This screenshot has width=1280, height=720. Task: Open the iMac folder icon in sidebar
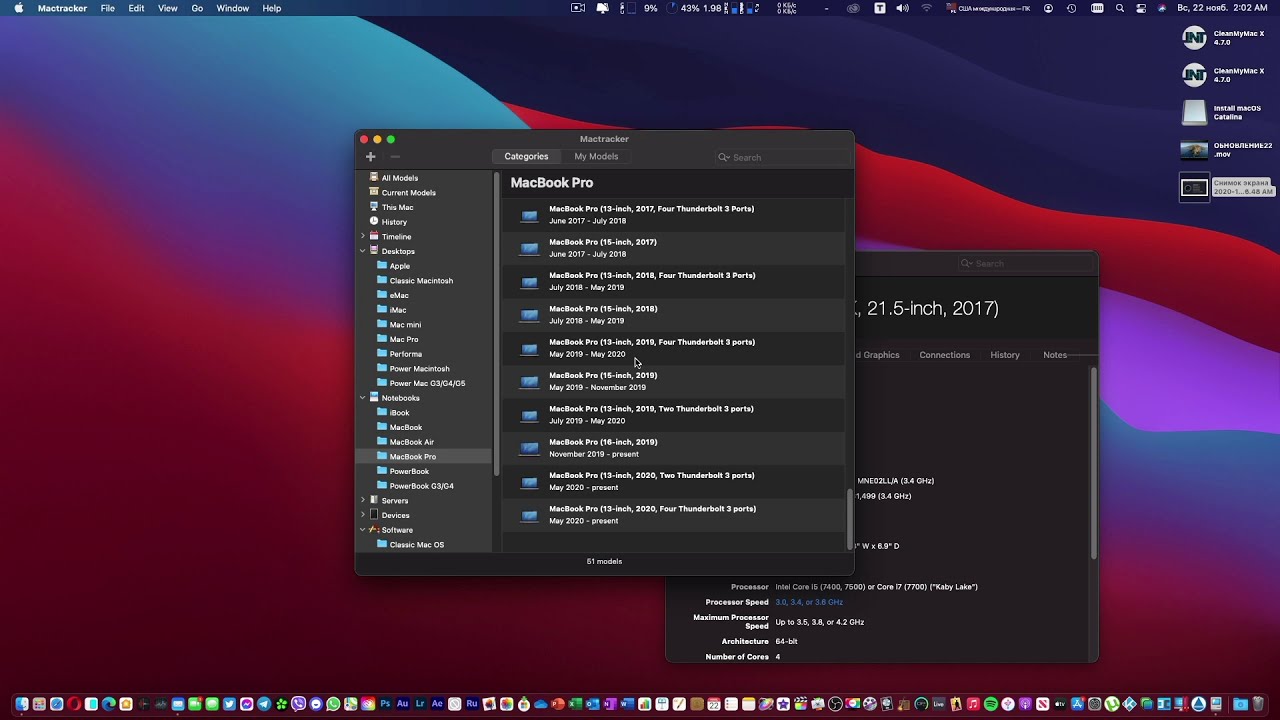point(382,310)
